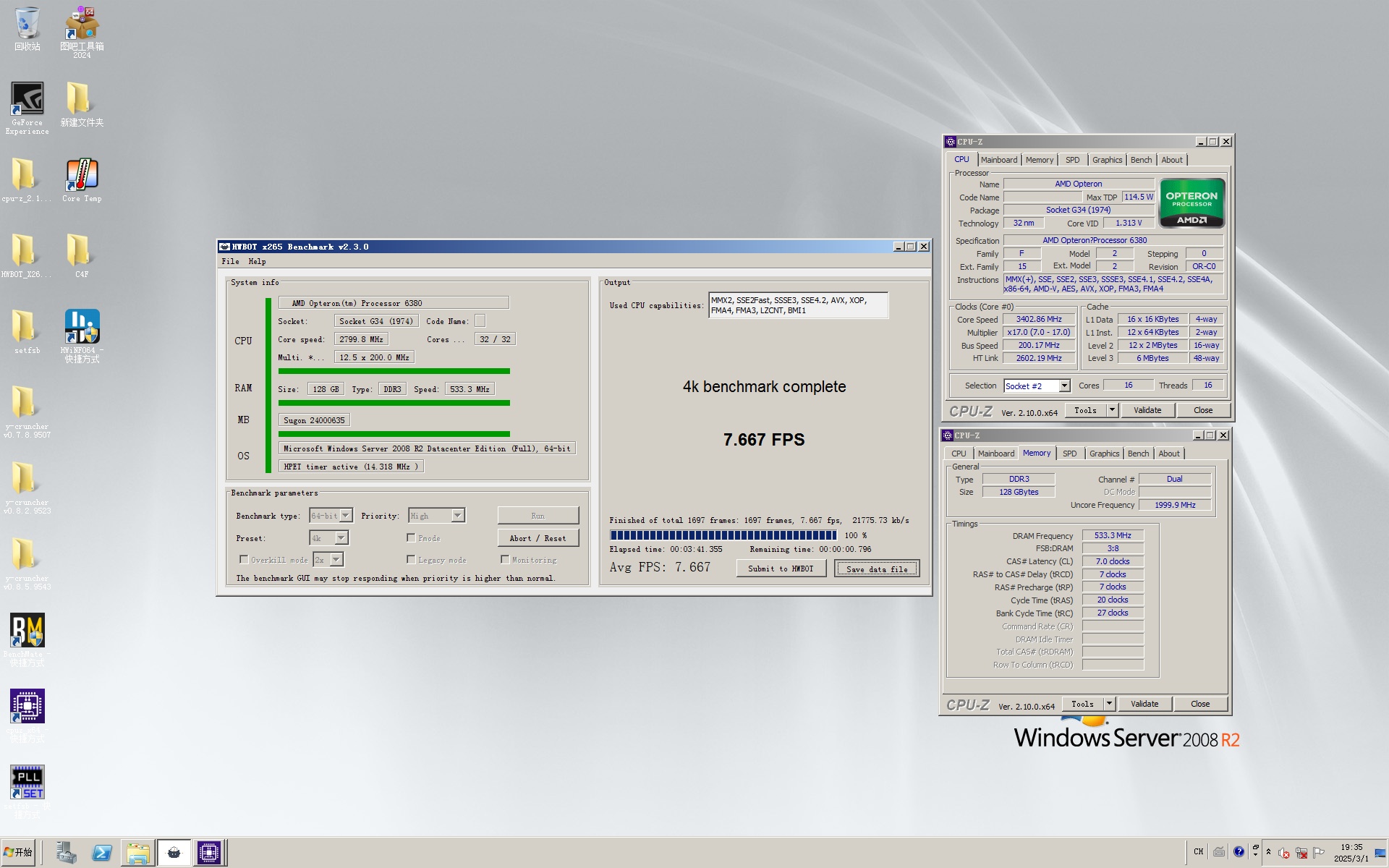Click the Used CPU capabilities text box

click(798, 305)
